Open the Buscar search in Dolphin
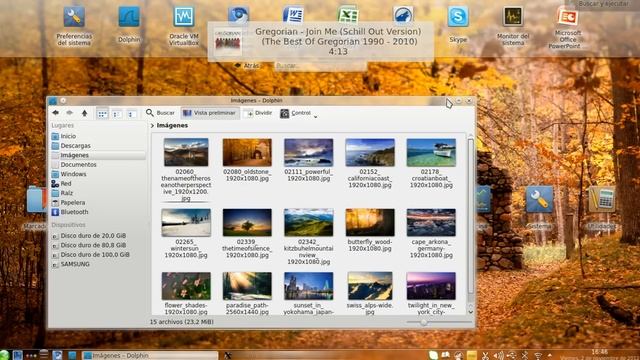The width and height of the screenshot is (640, 360). (160, 113)
